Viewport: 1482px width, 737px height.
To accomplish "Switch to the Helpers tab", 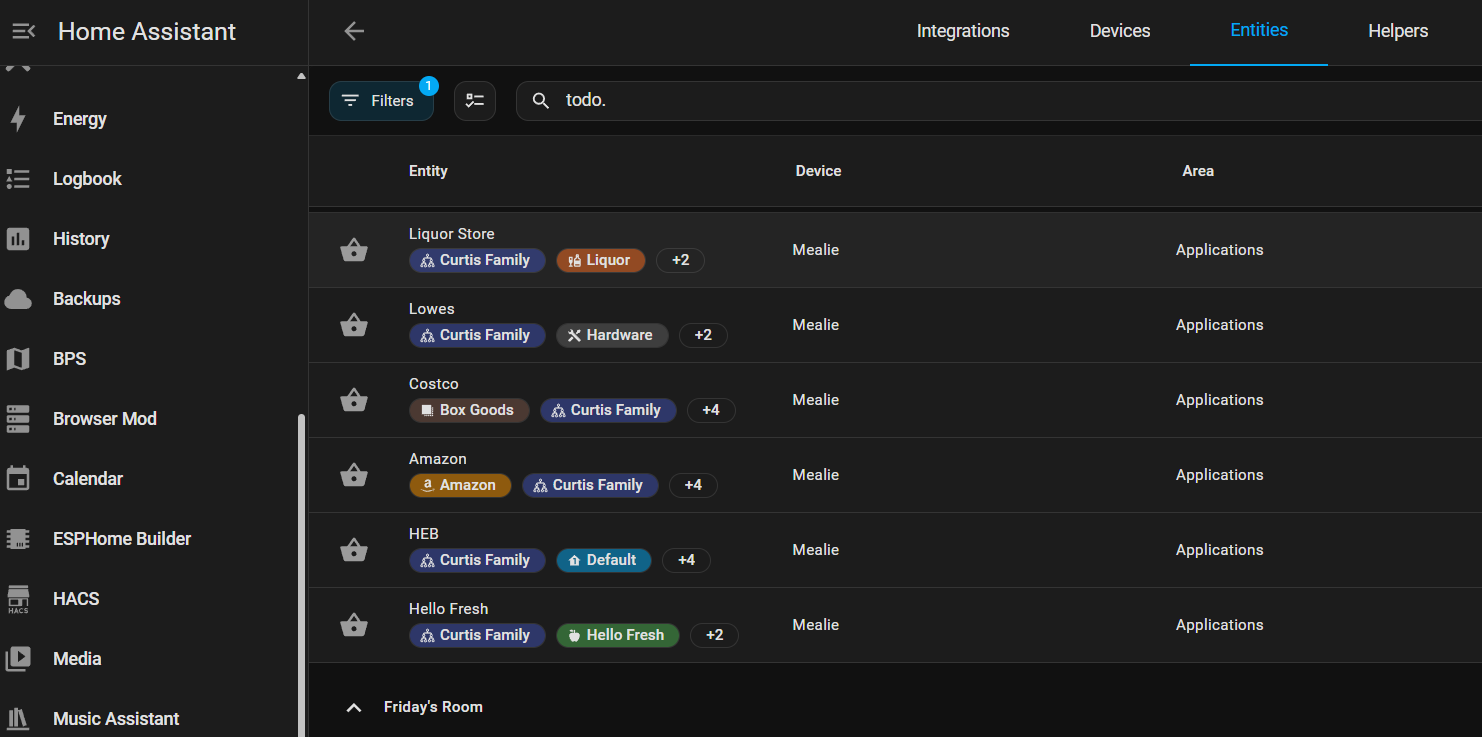I will [1398, 31].
